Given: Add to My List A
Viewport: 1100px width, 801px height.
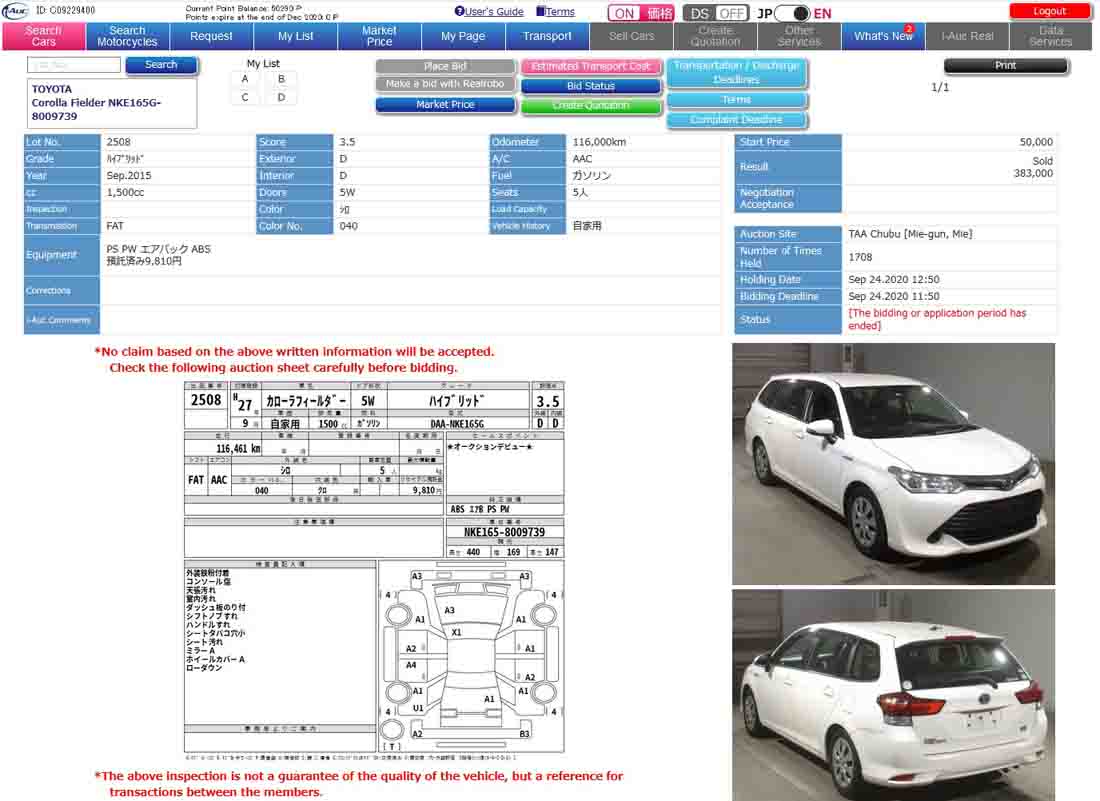Looking at the screenshot, I should 245,79.
